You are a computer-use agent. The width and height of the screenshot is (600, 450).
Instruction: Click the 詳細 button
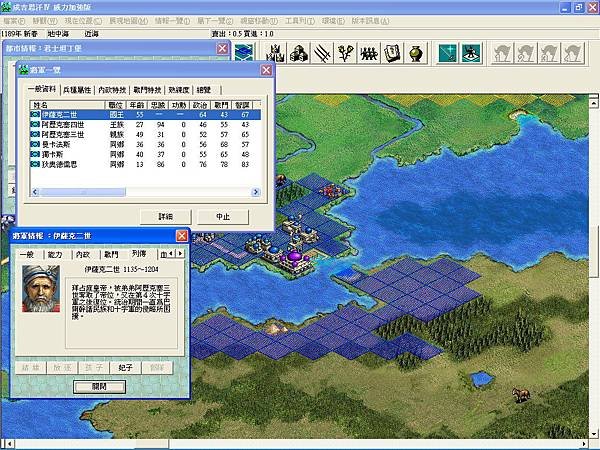166,217
